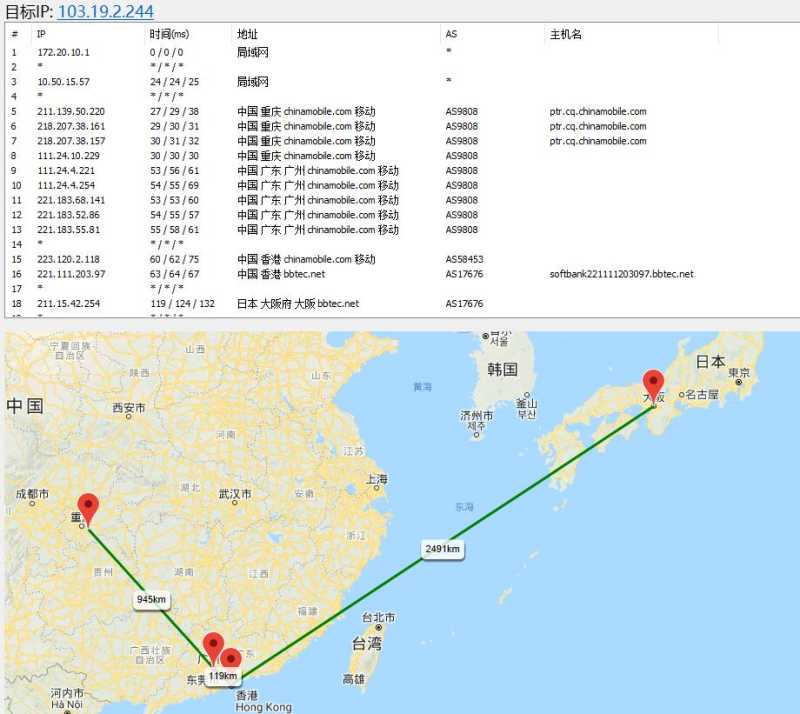The height and width of the screenshot is (714, 800).
Task: Select hop row 221.183.52.86
Action: point(402,215)
